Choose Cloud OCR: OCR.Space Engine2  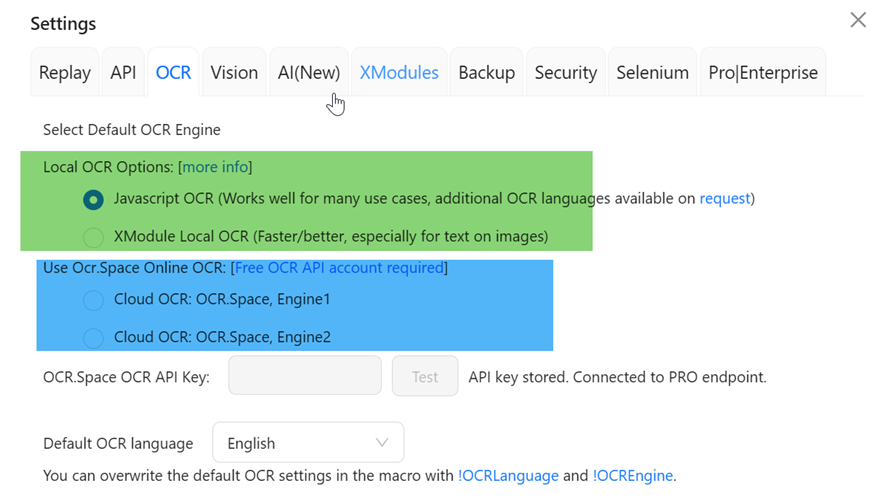point(93,338)
